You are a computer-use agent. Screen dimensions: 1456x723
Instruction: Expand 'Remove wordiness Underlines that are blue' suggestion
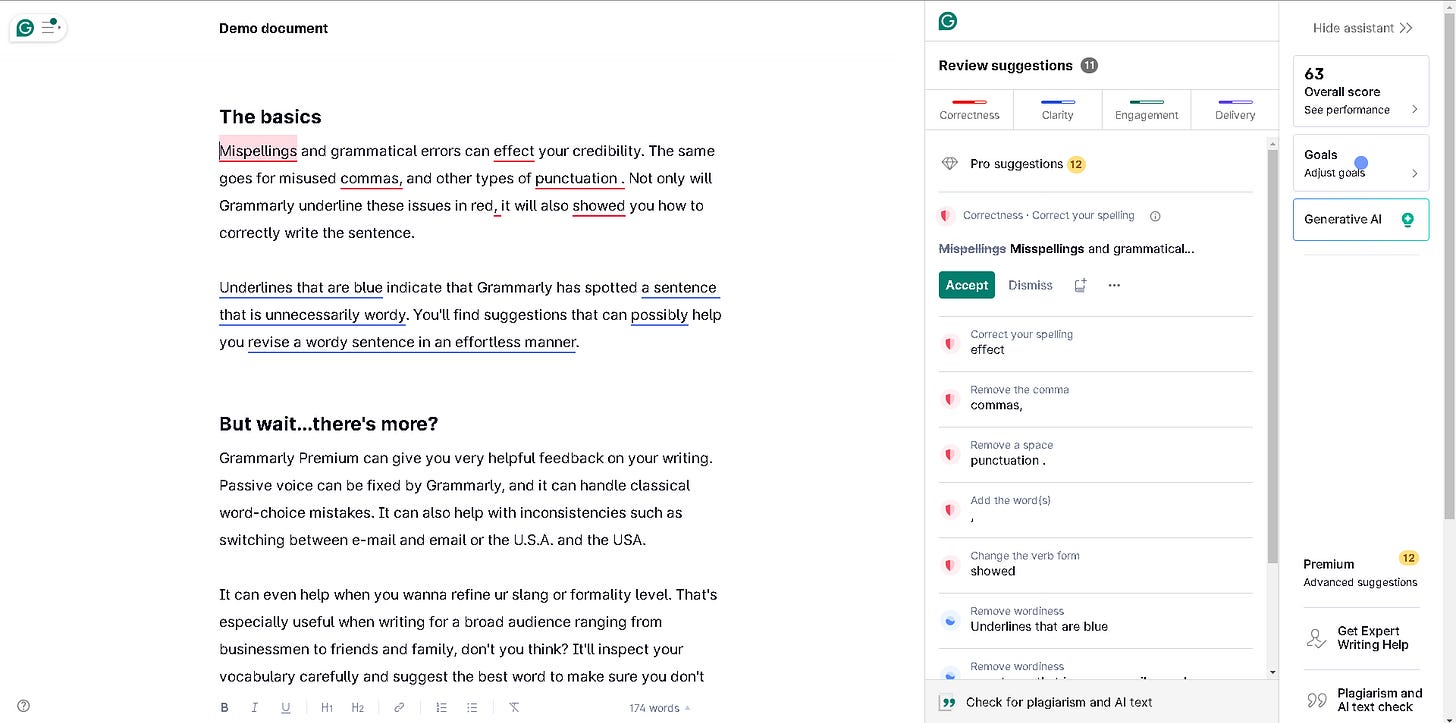pos(1095,620)
